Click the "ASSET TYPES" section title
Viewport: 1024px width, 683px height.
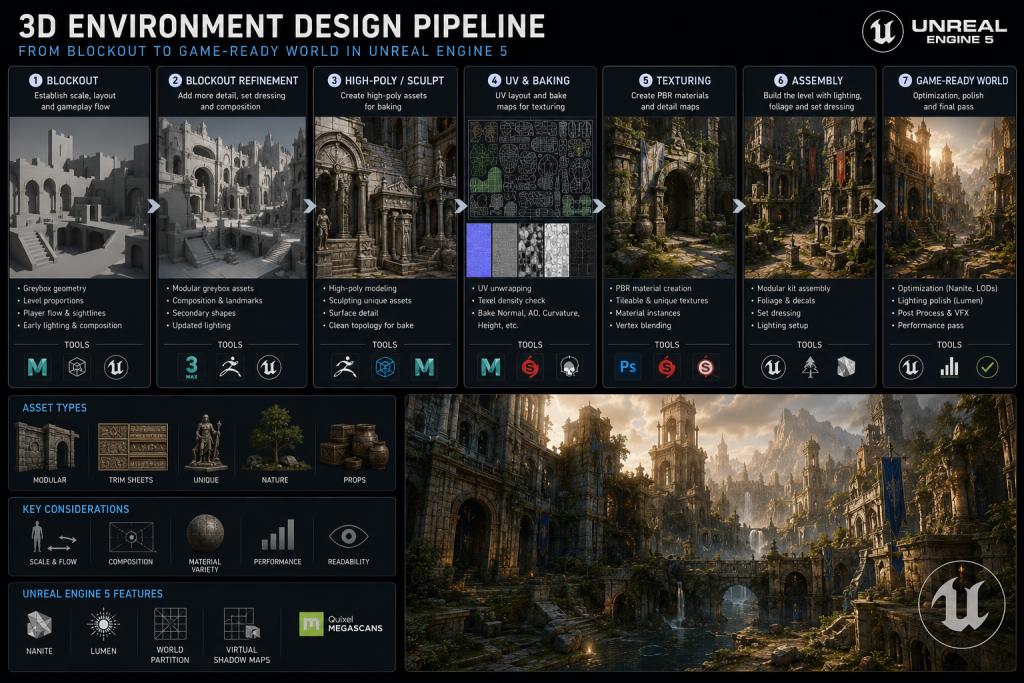(54, 407)
